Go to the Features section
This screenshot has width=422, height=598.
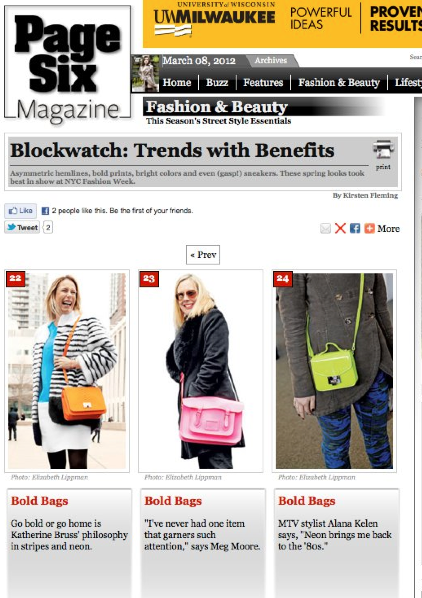tap(263, 82)
